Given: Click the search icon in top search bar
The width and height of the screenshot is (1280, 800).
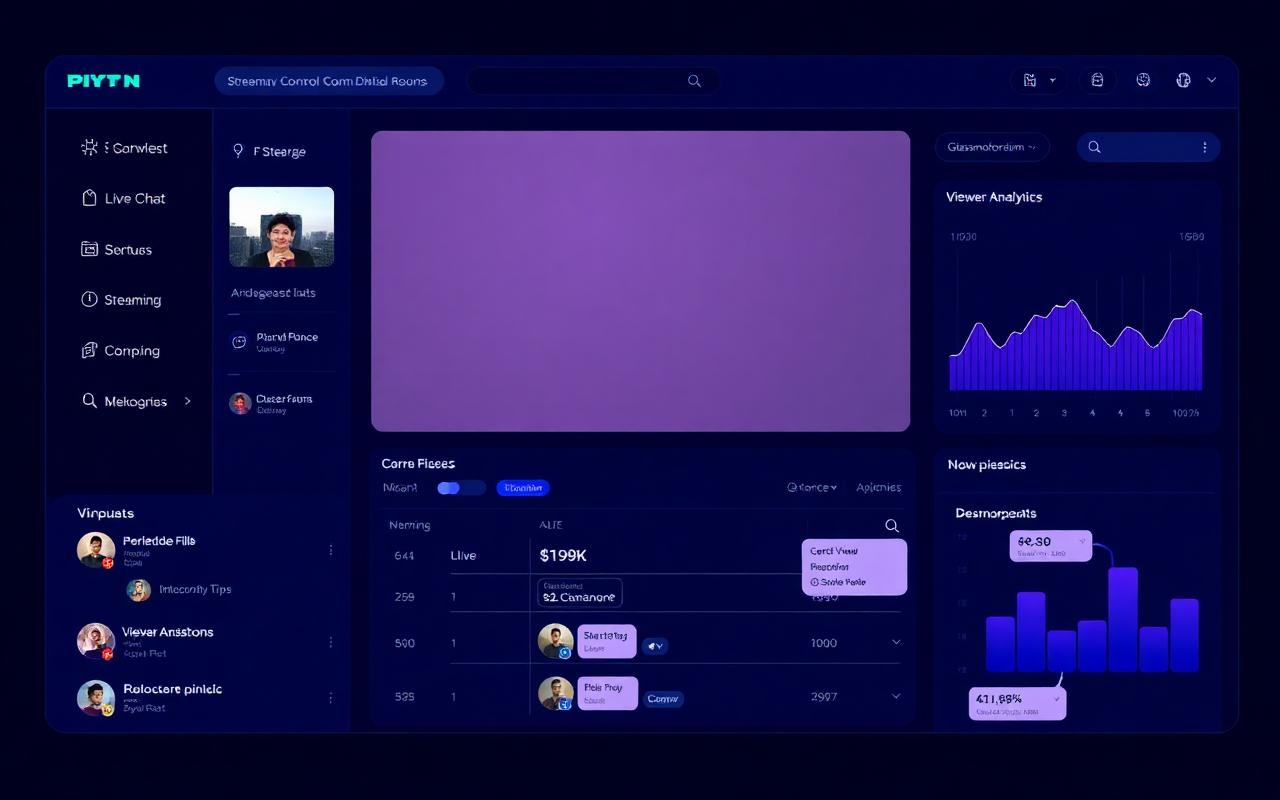Looking at the screenshot, I should coord(694,81).
